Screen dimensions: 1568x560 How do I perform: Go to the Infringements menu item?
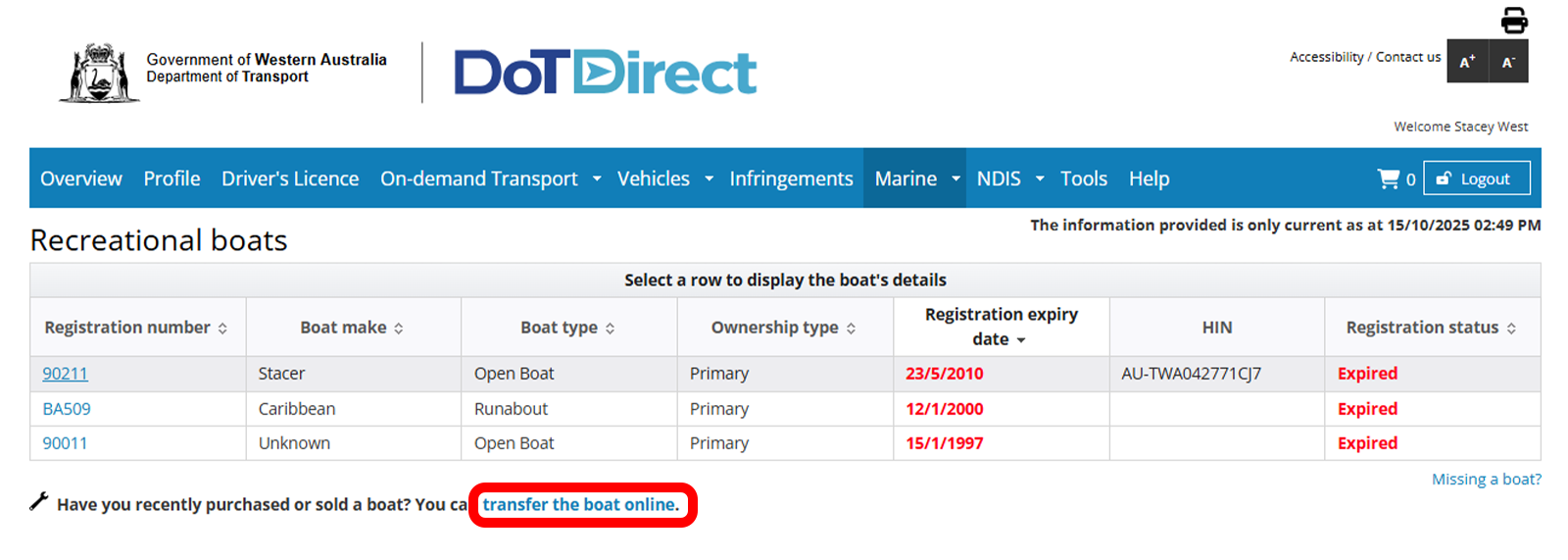point(791,178)
